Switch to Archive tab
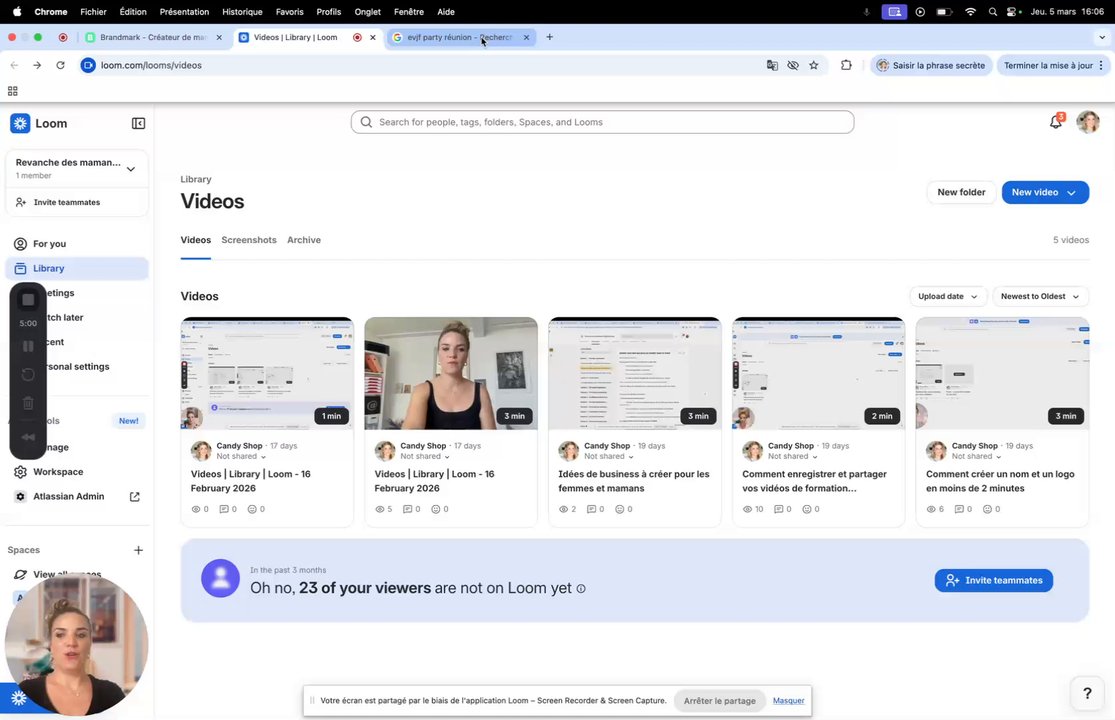This screenshot has height=720, width=1115. pos(304,240)
